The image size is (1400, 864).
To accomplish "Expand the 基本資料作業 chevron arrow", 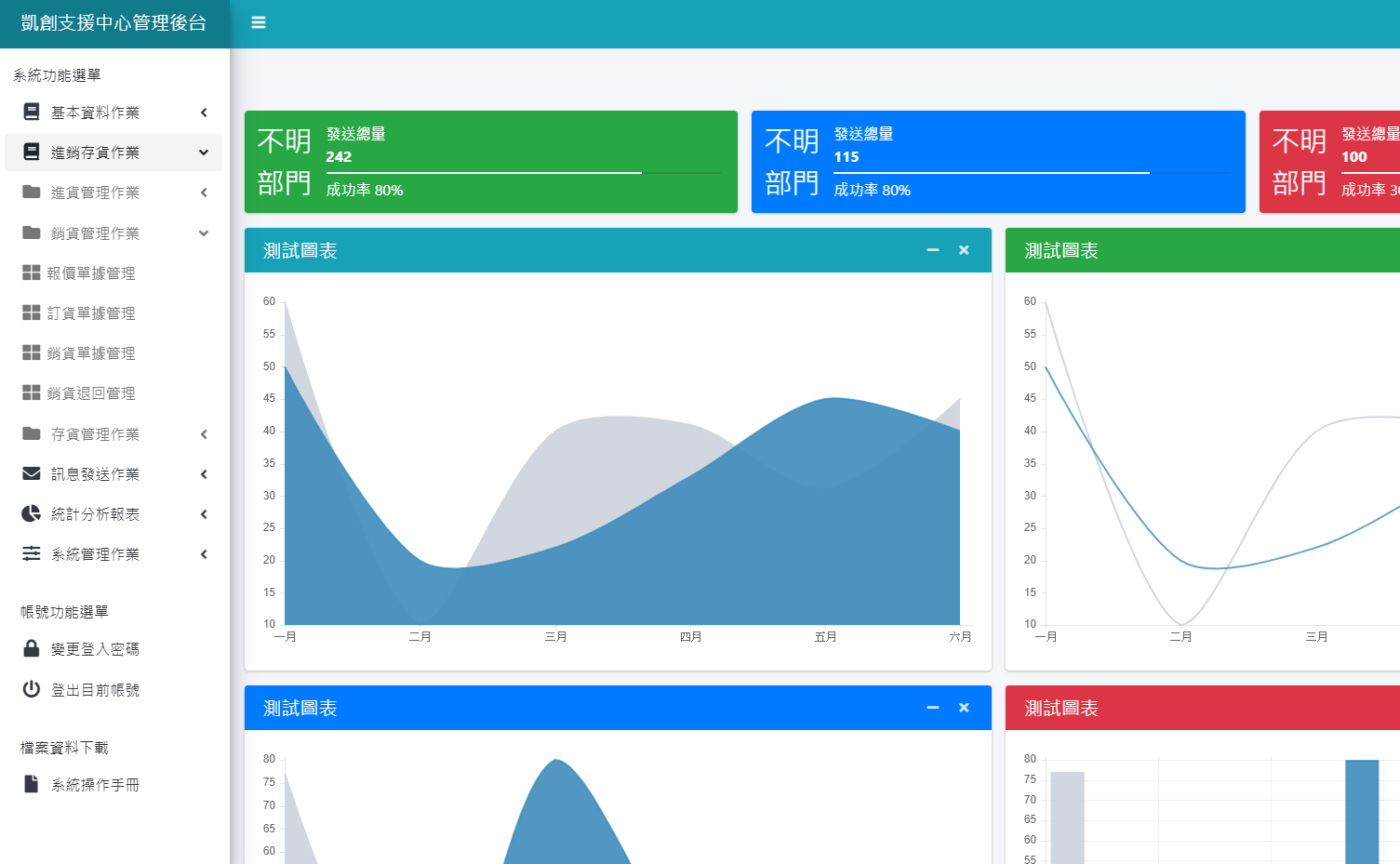I will point(204,113).
